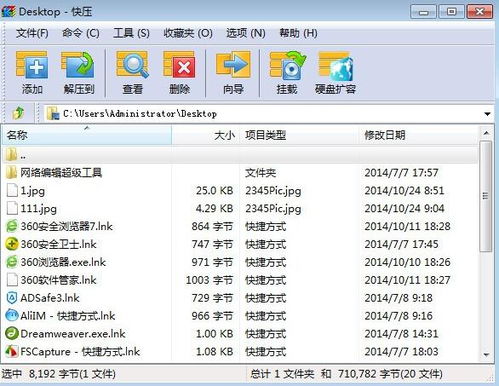499x386 pixels.
Task: Click the 360浏览器.exe.lnk shortcut icon
Action: coord(12,262)
